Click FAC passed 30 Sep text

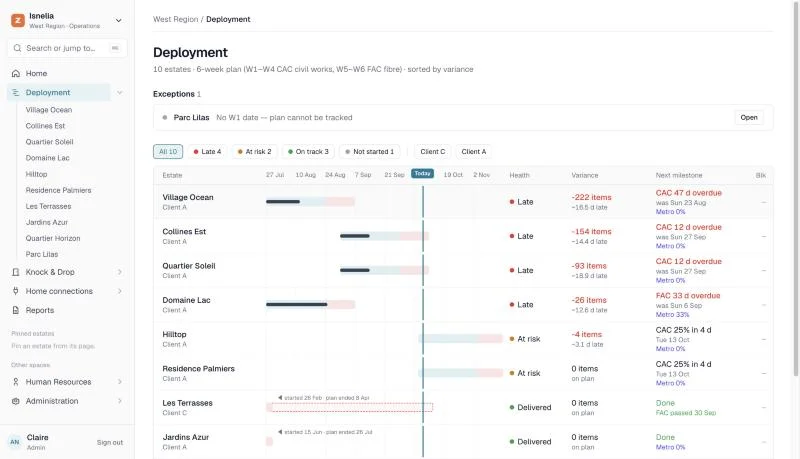(x=686, y=413)
